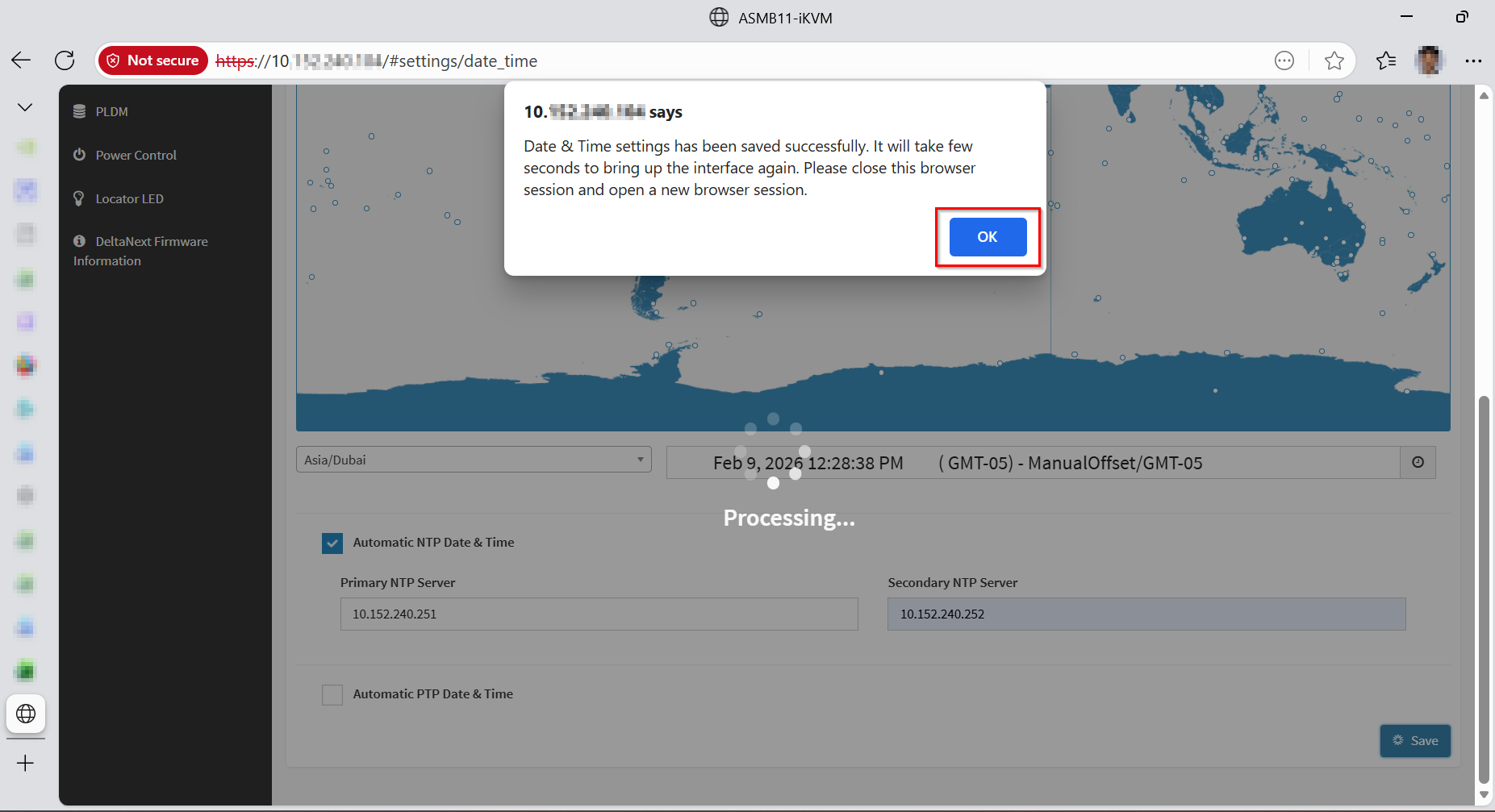Add page to favorites star icon
Viewport: 1495px width, 812px height.
coord(1334,60)
